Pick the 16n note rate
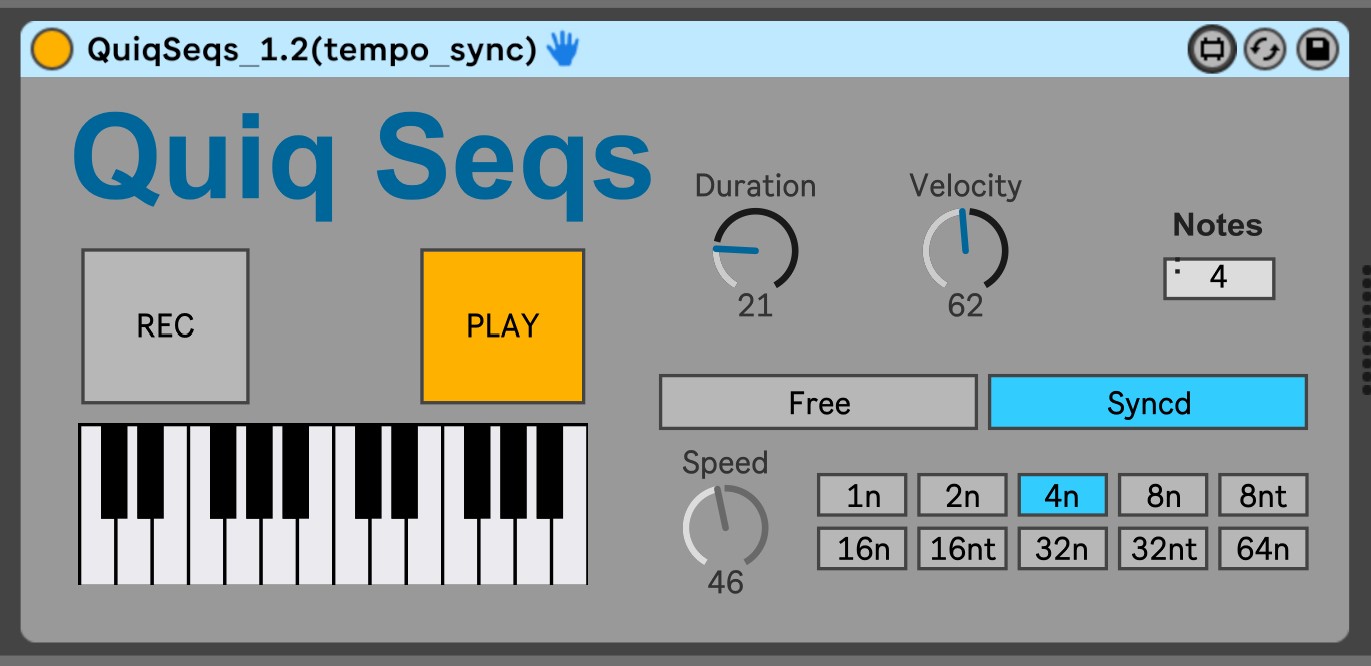The height and width of the screenshot is (666, 1371). click(x=862, y=549)
